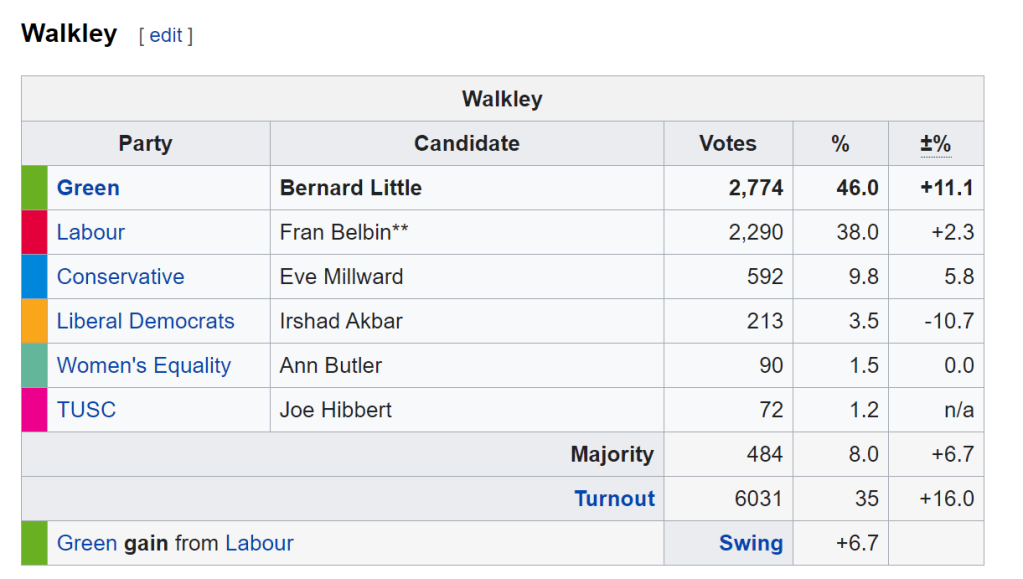Visit the Women's Equality party link
The image size is (1023, 579).
[143, 366]
